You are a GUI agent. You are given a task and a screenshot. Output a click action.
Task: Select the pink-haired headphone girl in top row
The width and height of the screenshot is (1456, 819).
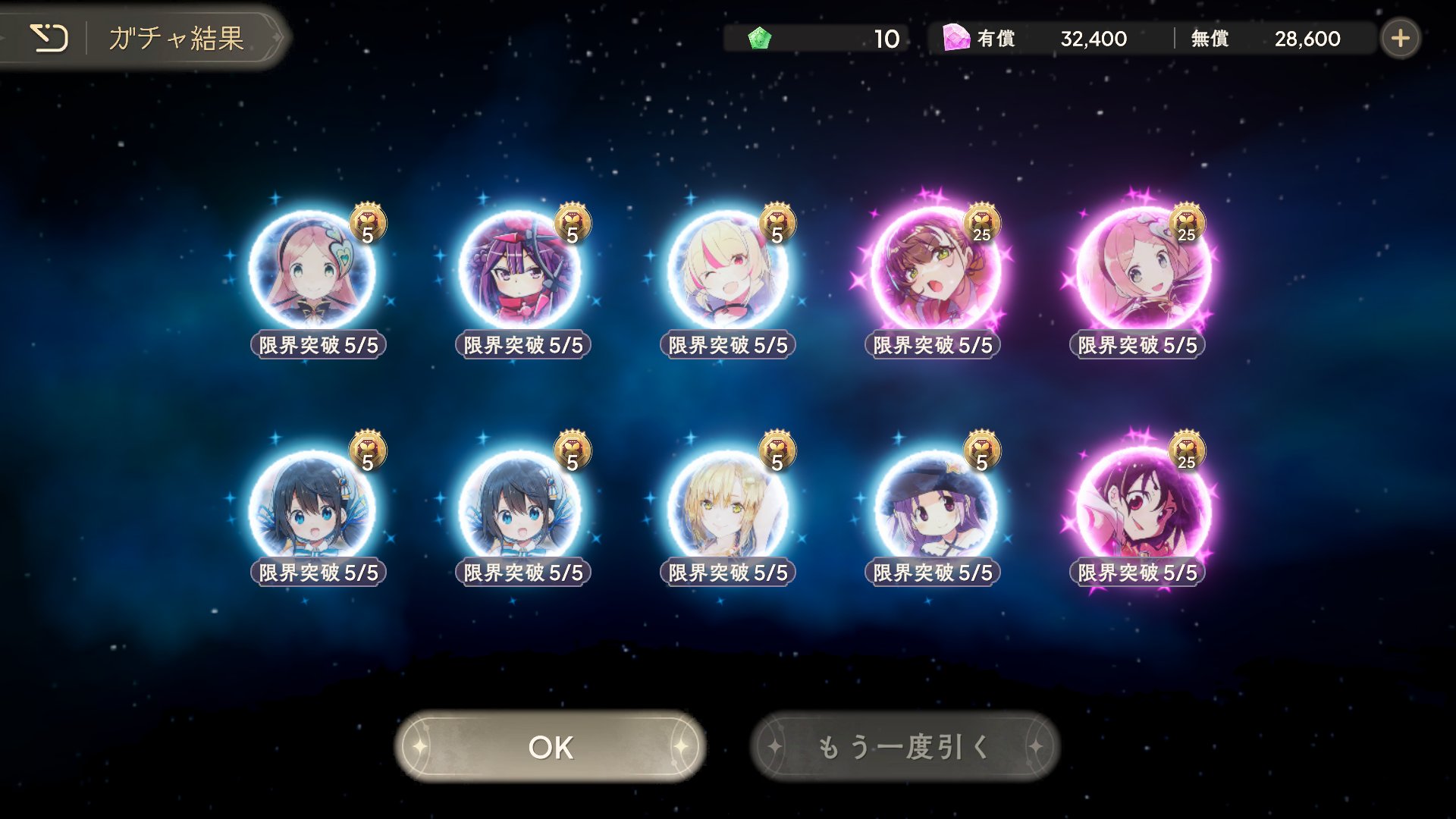click(312, 271)
